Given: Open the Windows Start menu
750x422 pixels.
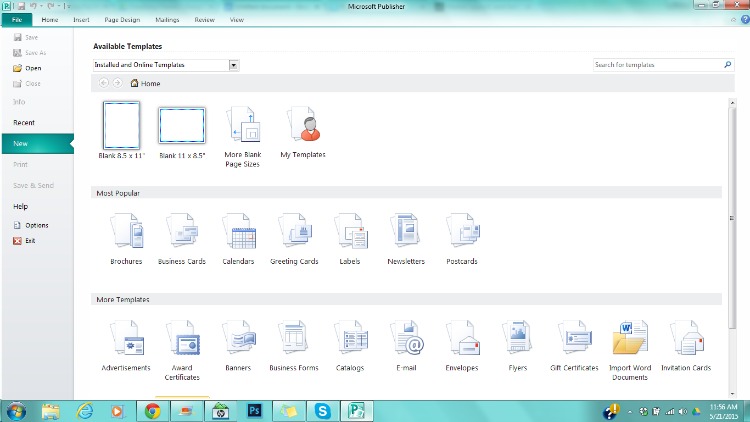Looking at the screenshot, I should (x=16, y=411).
